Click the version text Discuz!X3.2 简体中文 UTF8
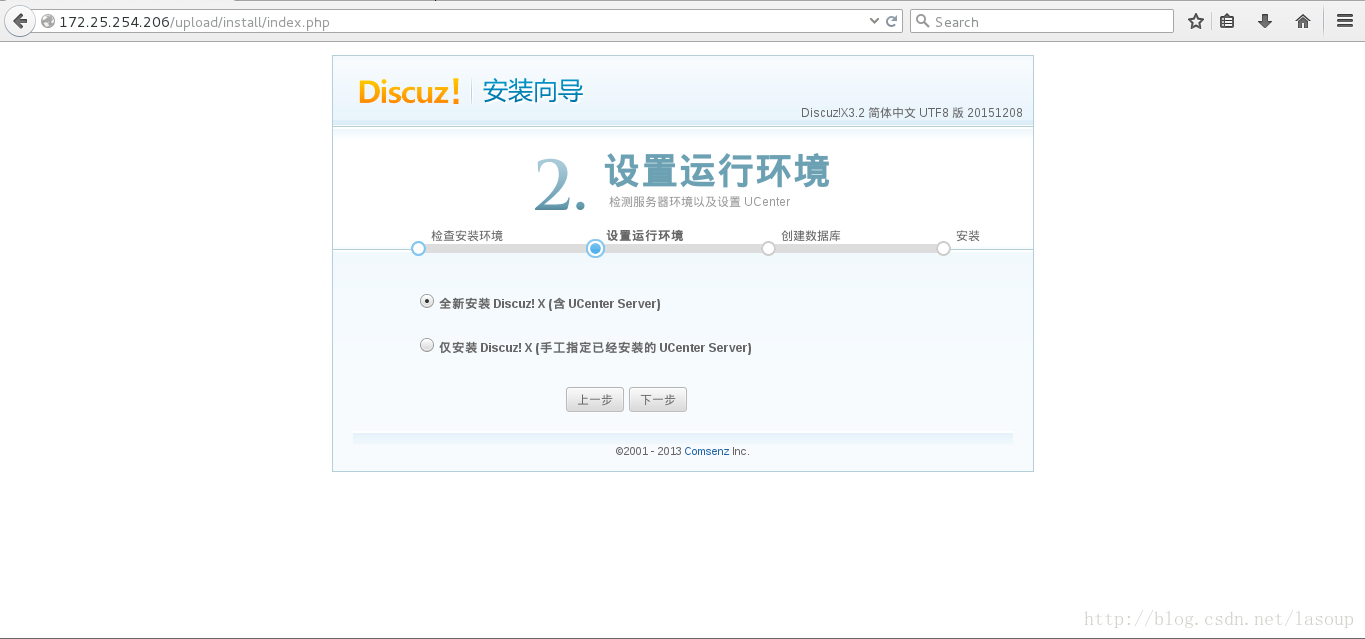The image size is (1365, 639). pos(912,113)
